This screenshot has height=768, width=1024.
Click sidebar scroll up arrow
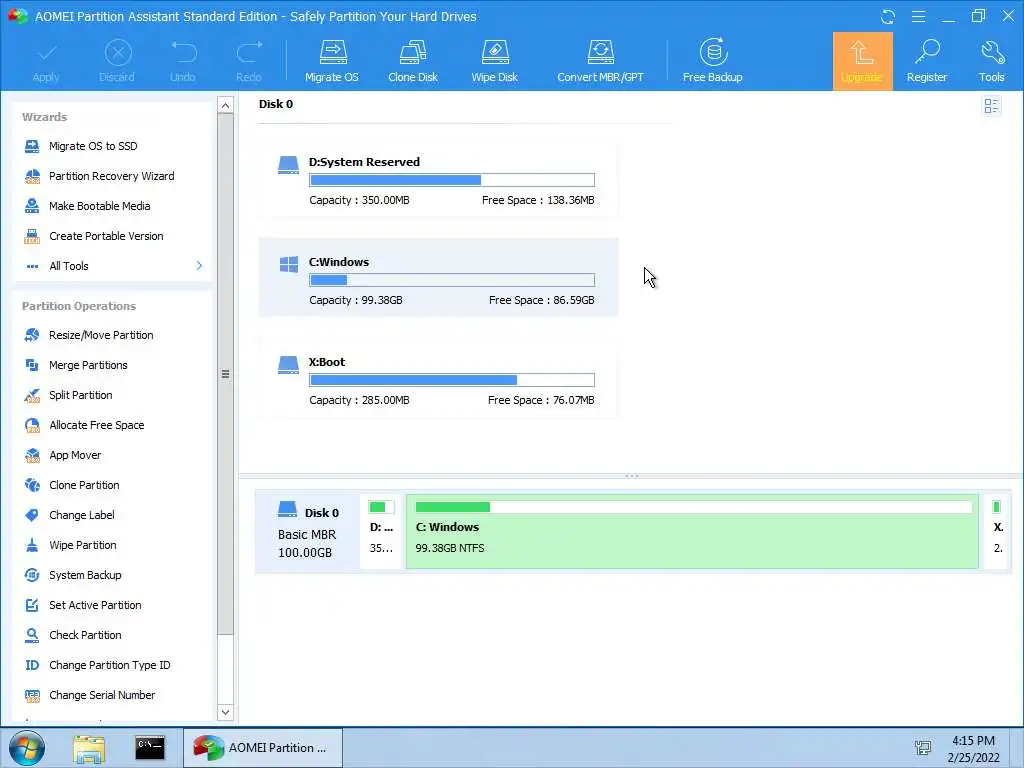pyautogui.click(x=225, y=105)
